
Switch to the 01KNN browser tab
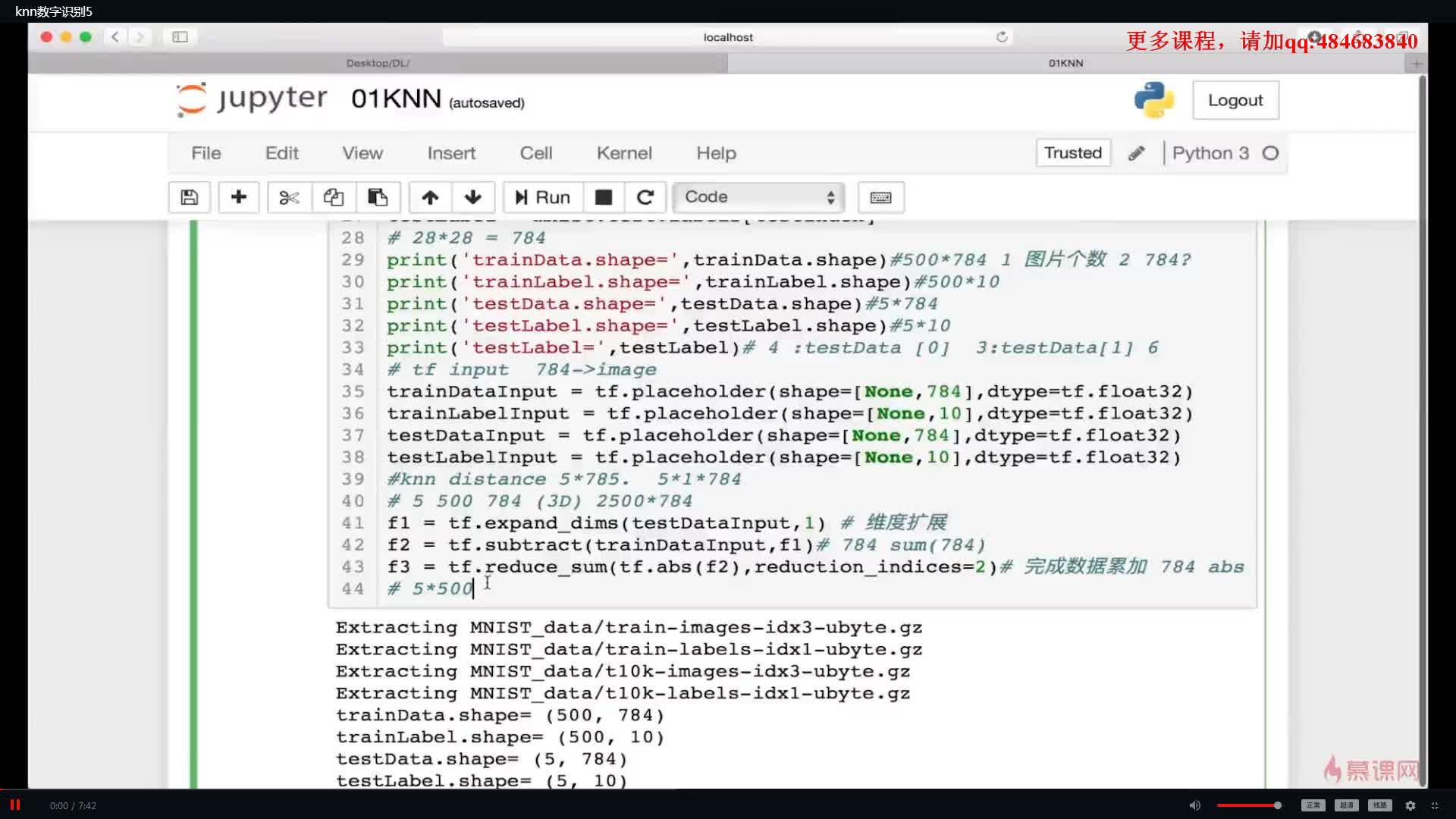tap(1065, 63)
